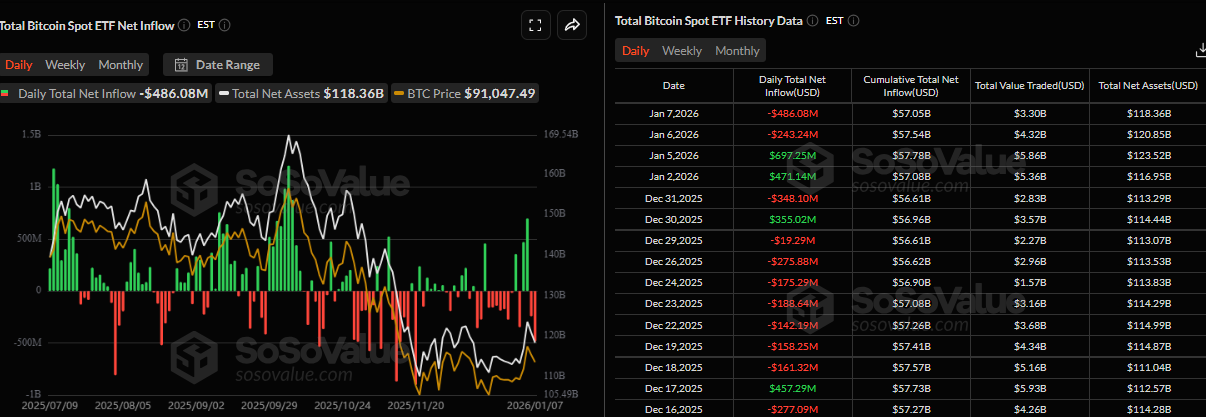This screenshot has width=1206, height=417.
Task: Click the Daily Total Net Inflow column header
Action: 791,86
